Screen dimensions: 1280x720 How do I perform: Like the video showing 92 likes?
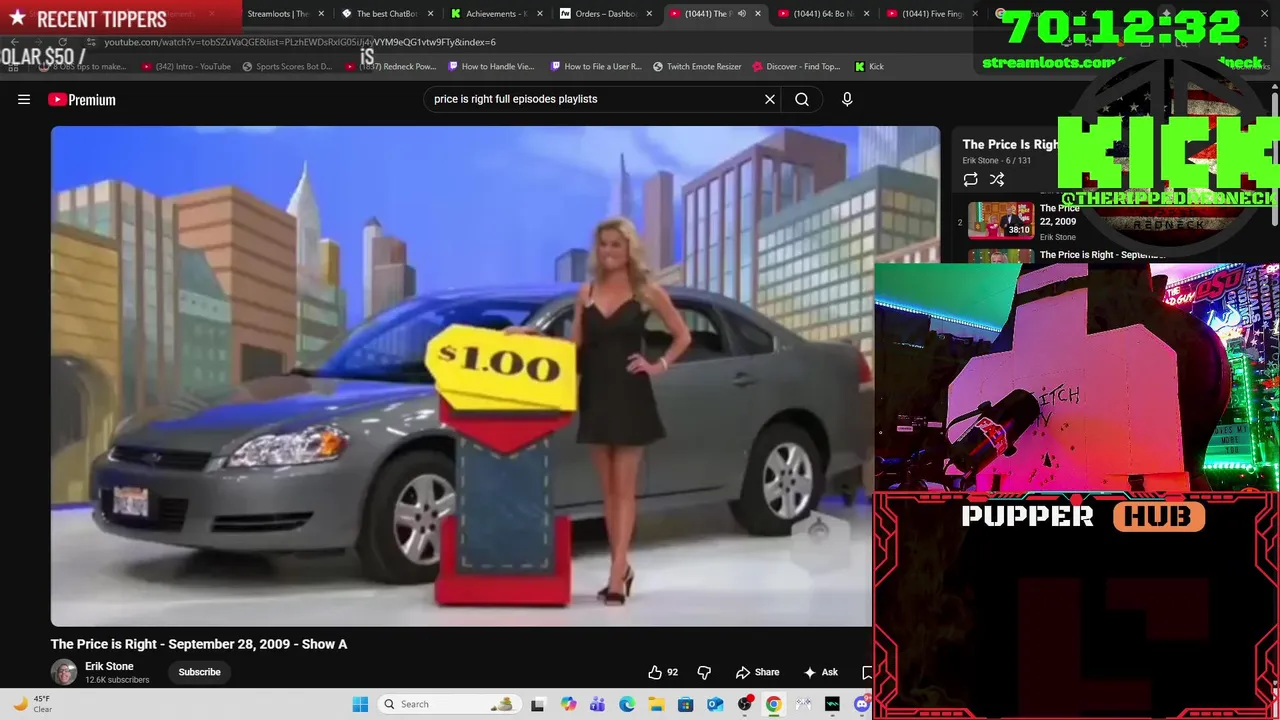click(x=663, y=672)
